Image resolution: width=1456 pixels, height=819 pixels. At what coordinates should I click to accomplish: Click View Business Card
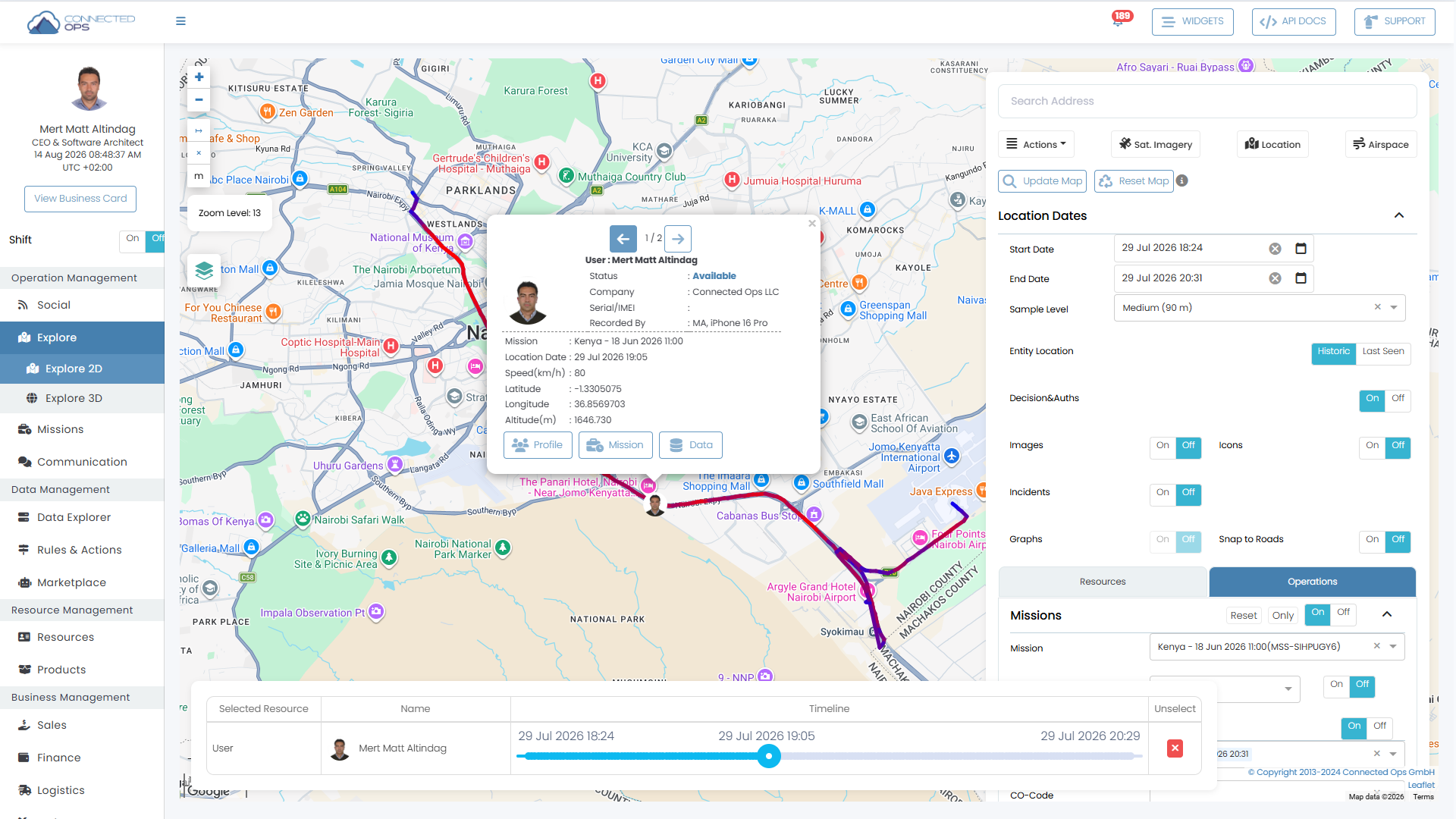[80, 199]
